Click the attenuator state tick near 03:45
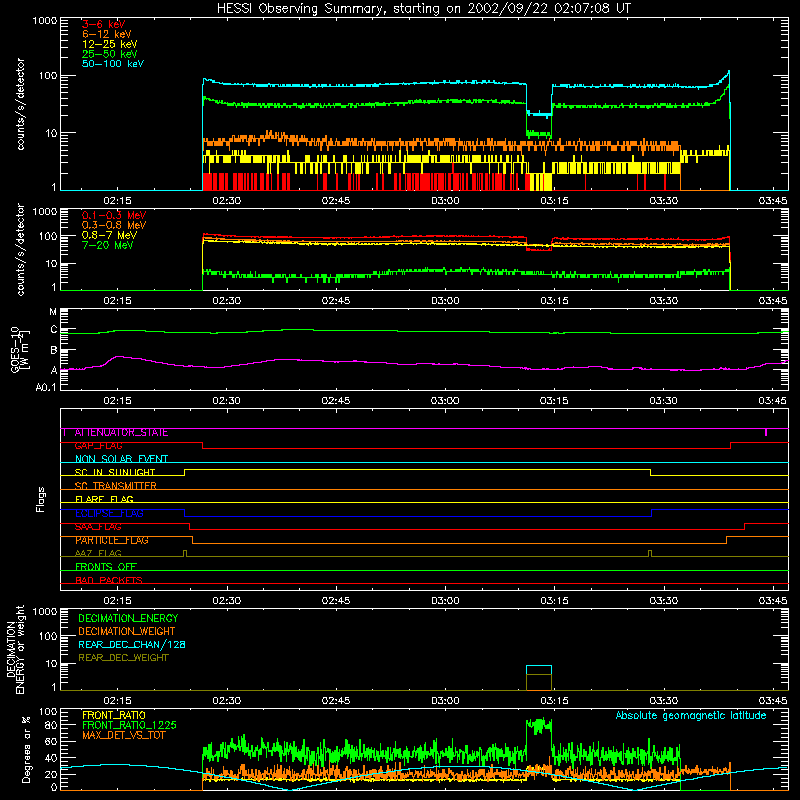Image resolution: width=800 pixels, height=800 pixels. [766, 433]
